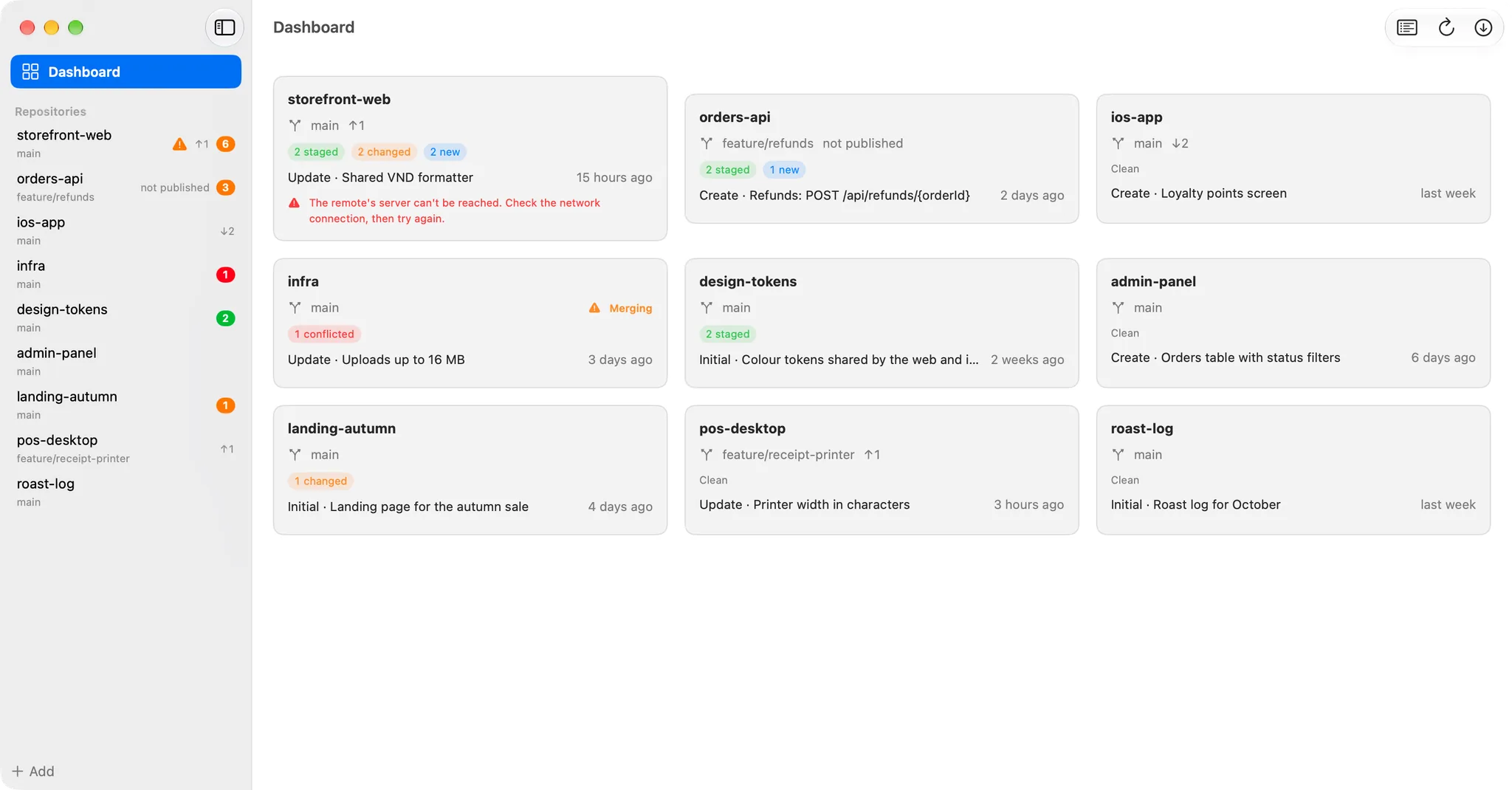Click the 2 staged tag on design-tokens card
This screenshot has width=1512, height=790.
pos(727,334)
